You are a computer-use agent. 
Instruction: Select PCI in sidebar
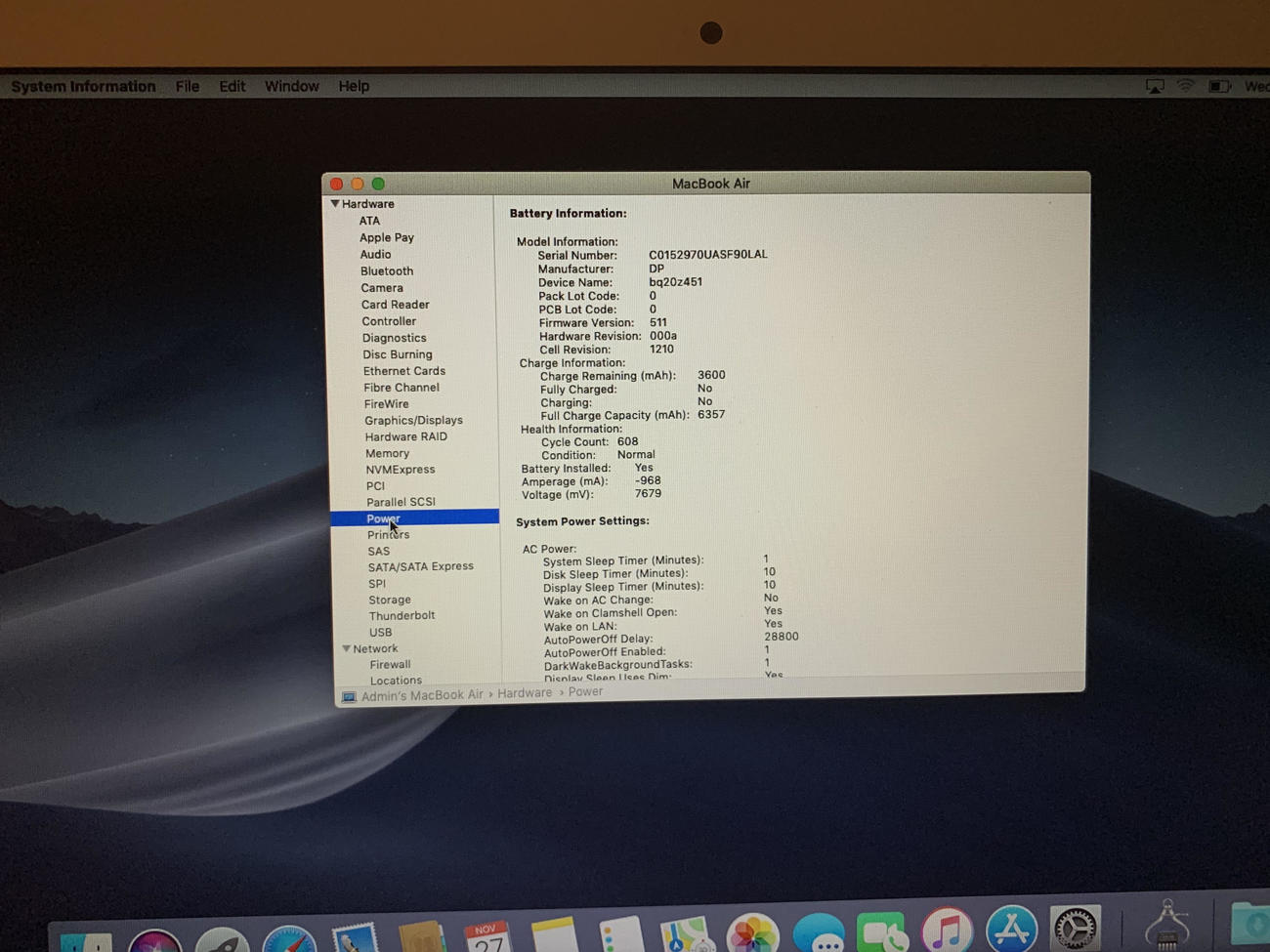(375, 485)
